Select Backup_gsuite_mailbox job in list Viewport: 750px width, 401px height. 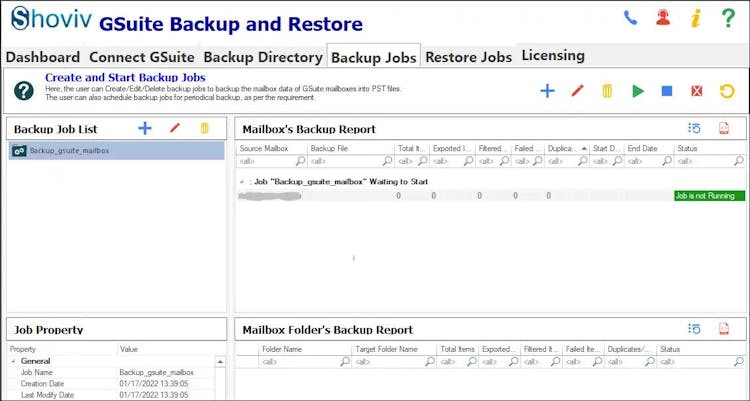[117, 151]
